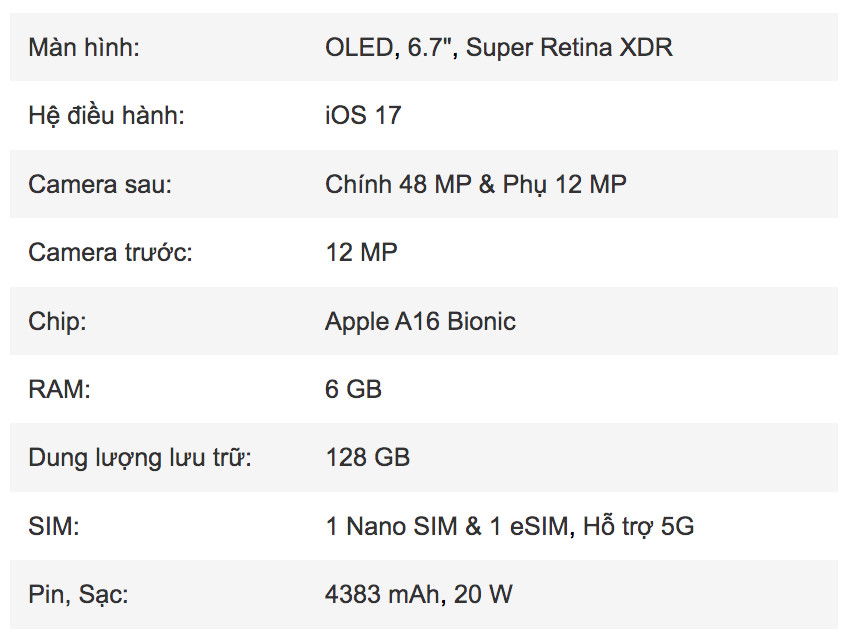The width and height of the screenshot is (864, 636).
Task: Select the Chính 48 MP & Phụ 12 MP text
Action: 476,185
